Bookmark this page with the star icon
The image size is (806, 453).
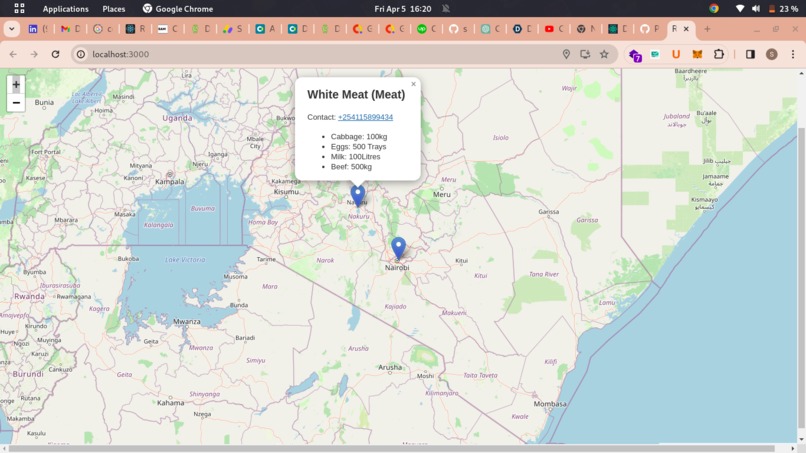(x=604, y=54)
